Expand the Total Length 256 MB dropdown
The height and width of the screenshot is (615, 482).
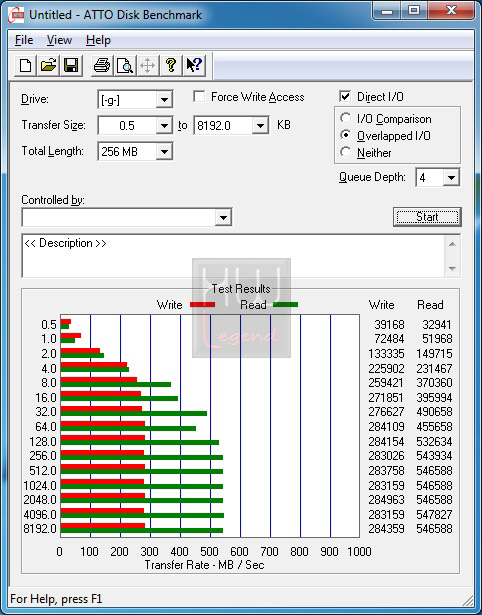(164, 151)
